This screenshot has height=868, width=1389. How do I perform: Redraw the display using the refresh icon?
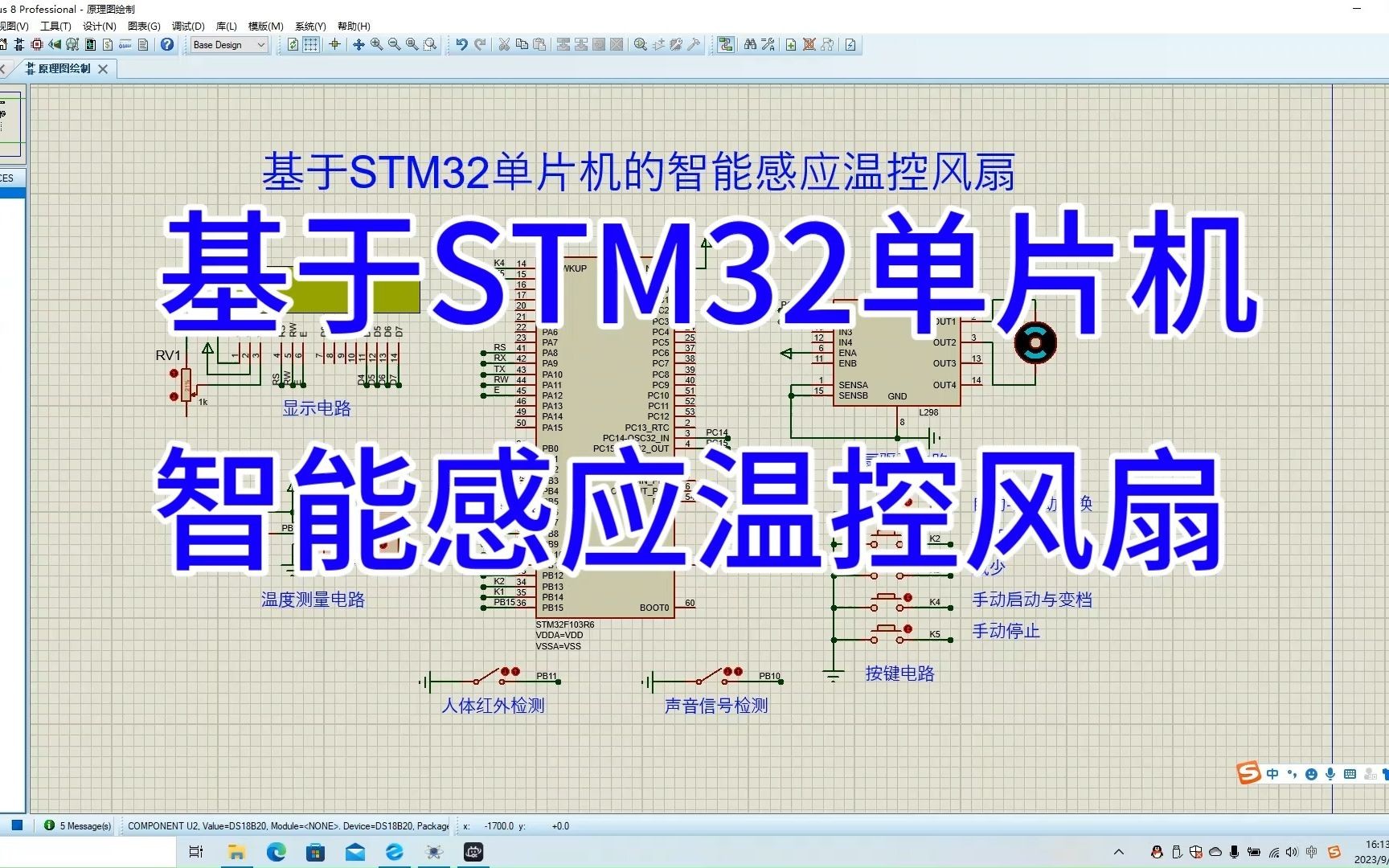click(293, 44)
